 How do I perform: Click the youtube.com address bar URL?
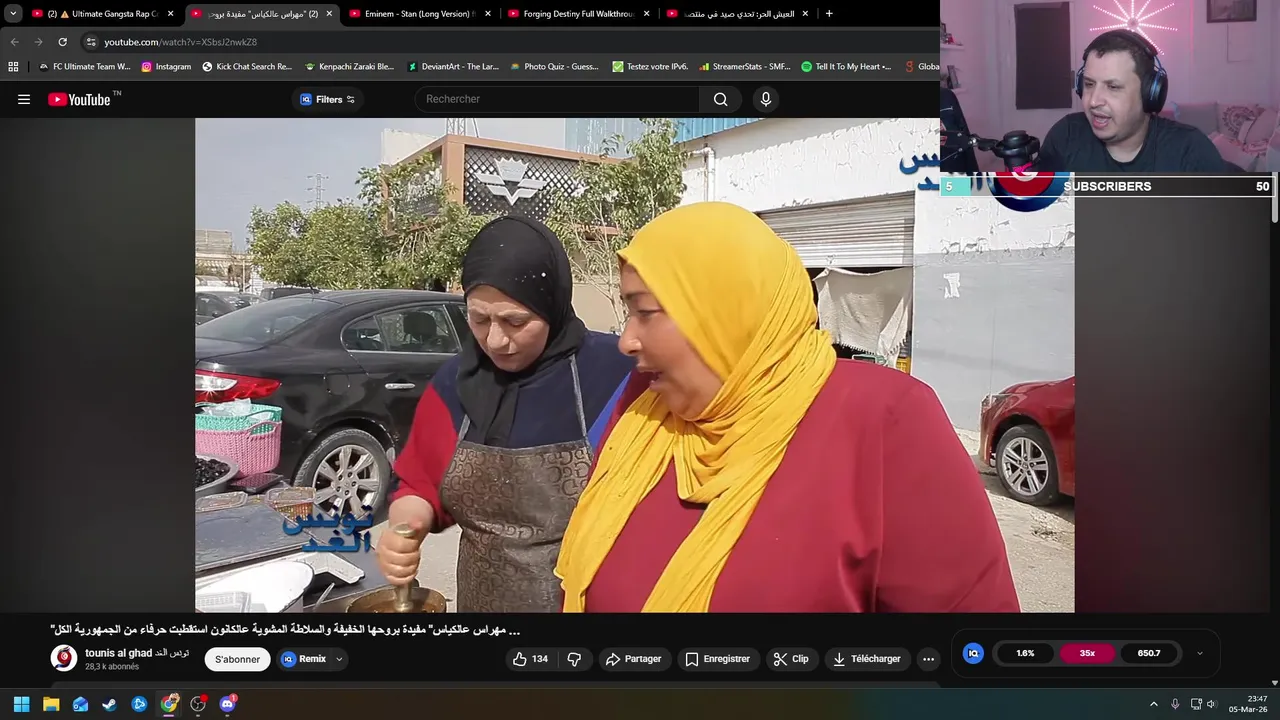coord(180,42)
